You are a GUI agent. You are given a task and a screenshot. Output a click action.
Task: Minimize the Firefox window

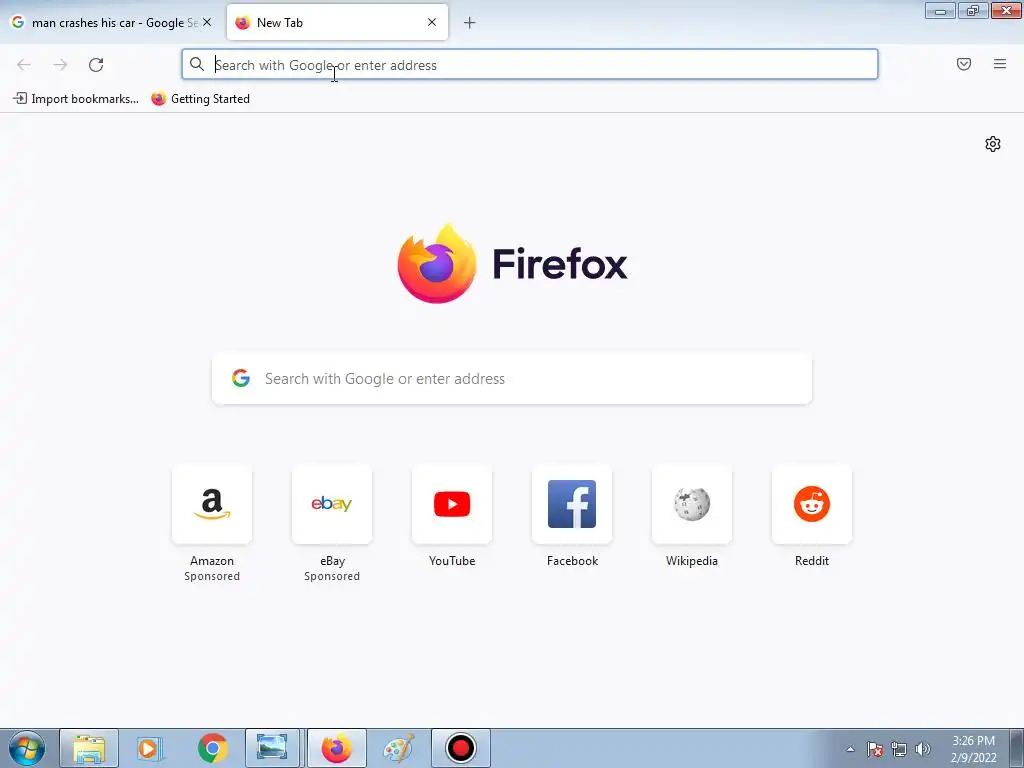pos(940,10)
